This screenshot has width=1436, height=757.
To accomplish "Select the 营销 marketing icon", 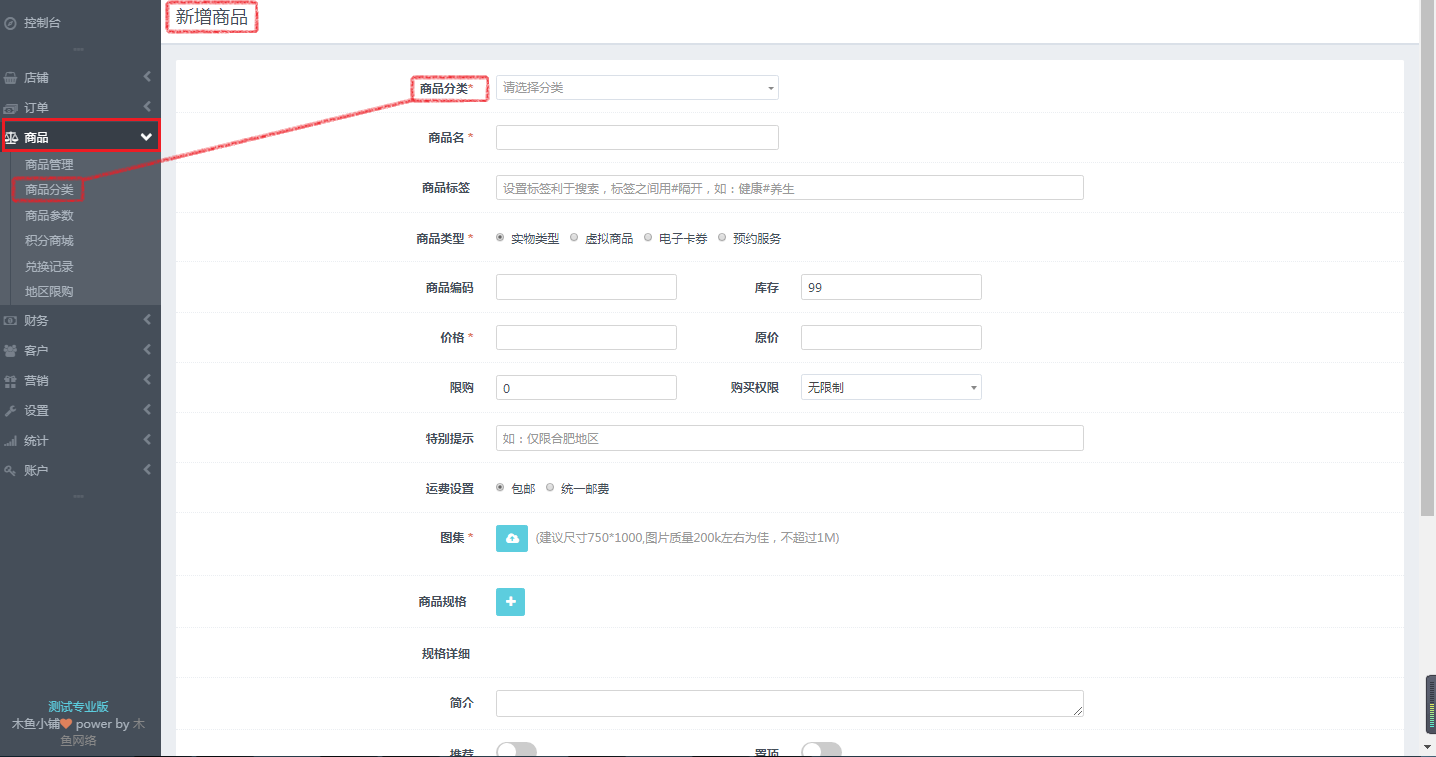I will 12,380.
